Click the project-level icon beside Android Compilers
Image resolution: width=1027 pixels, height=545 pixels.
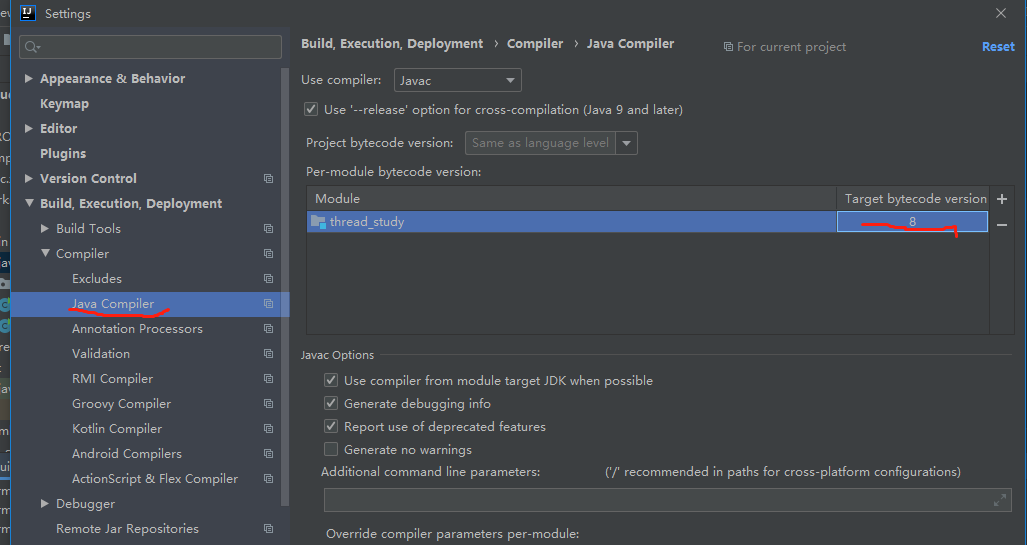pos(269,453)
